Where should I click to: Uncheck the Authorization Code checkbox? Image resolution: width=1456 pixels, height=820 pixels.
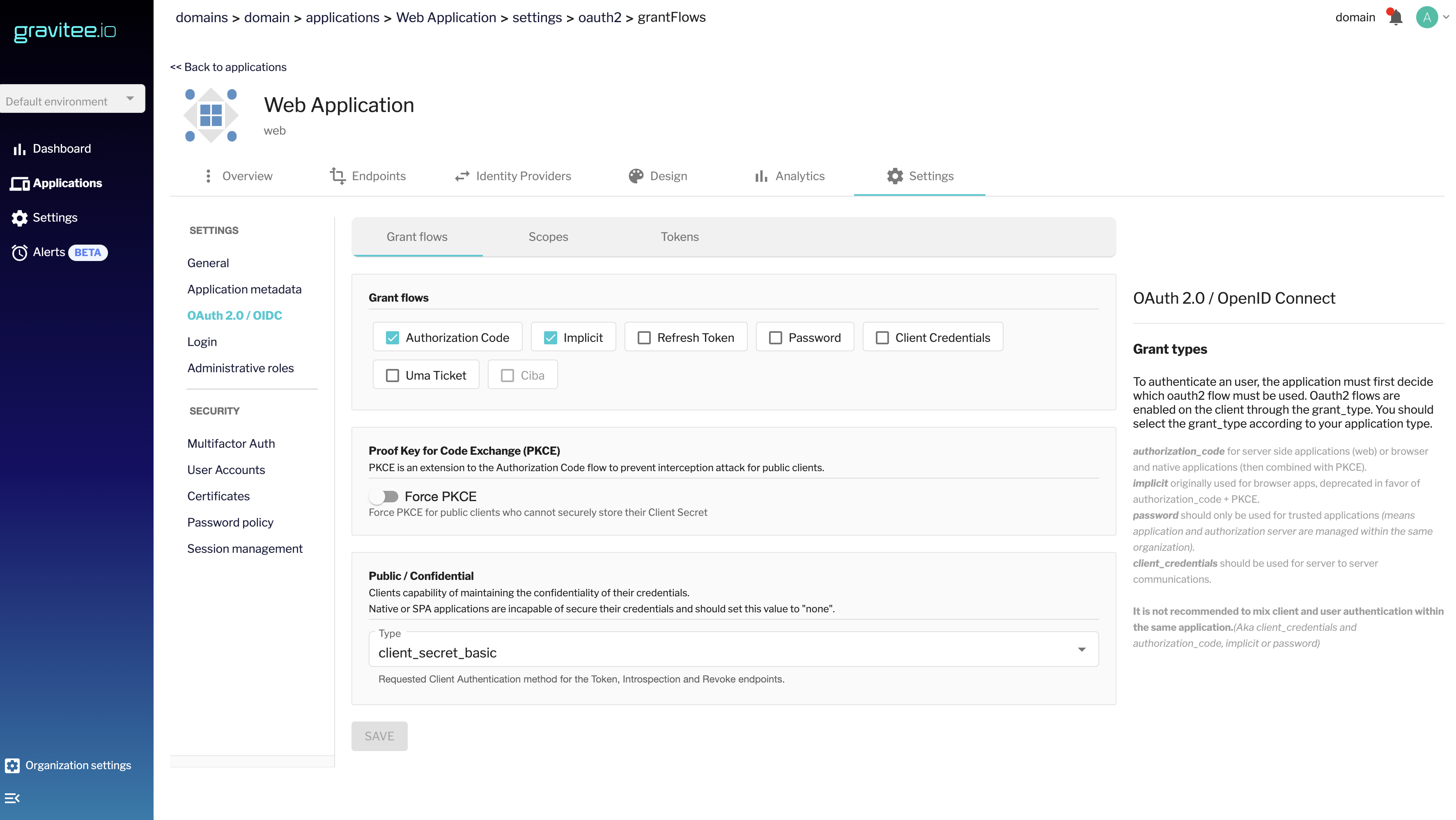tap(392, 338)
